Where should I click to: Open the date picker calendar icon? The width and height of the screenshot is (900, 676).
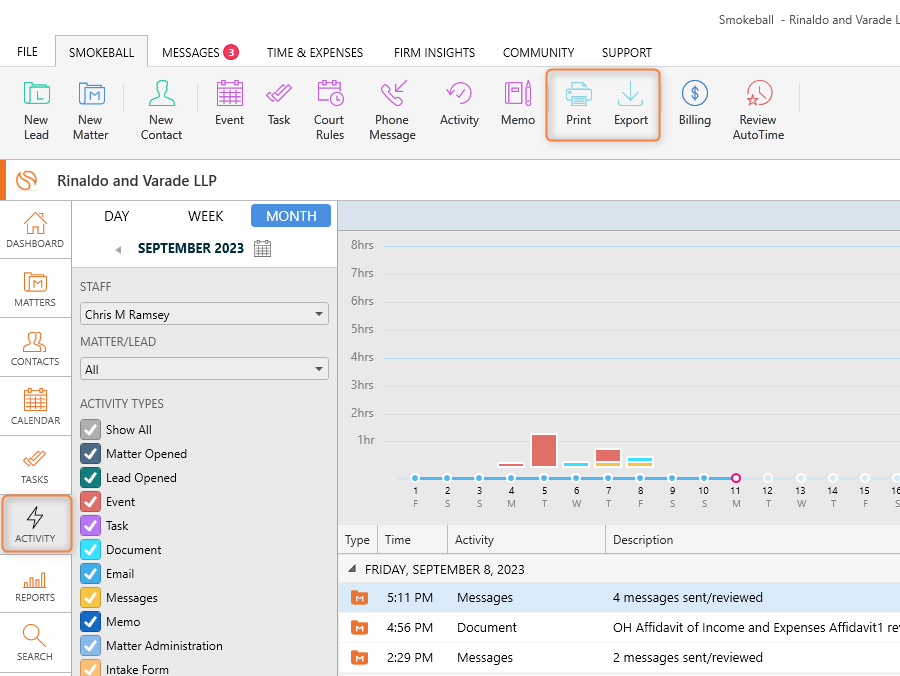(x=262, y=248)
